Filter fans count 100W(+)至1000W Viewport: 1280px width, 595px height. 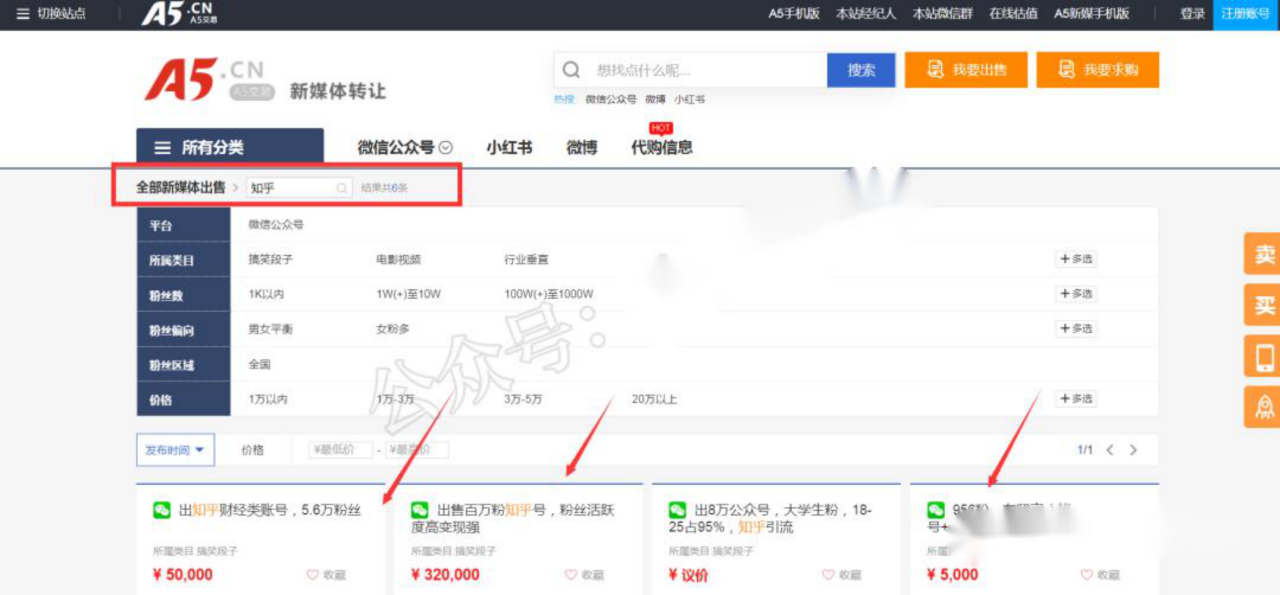pyautogui.click(x=548, y=295)
